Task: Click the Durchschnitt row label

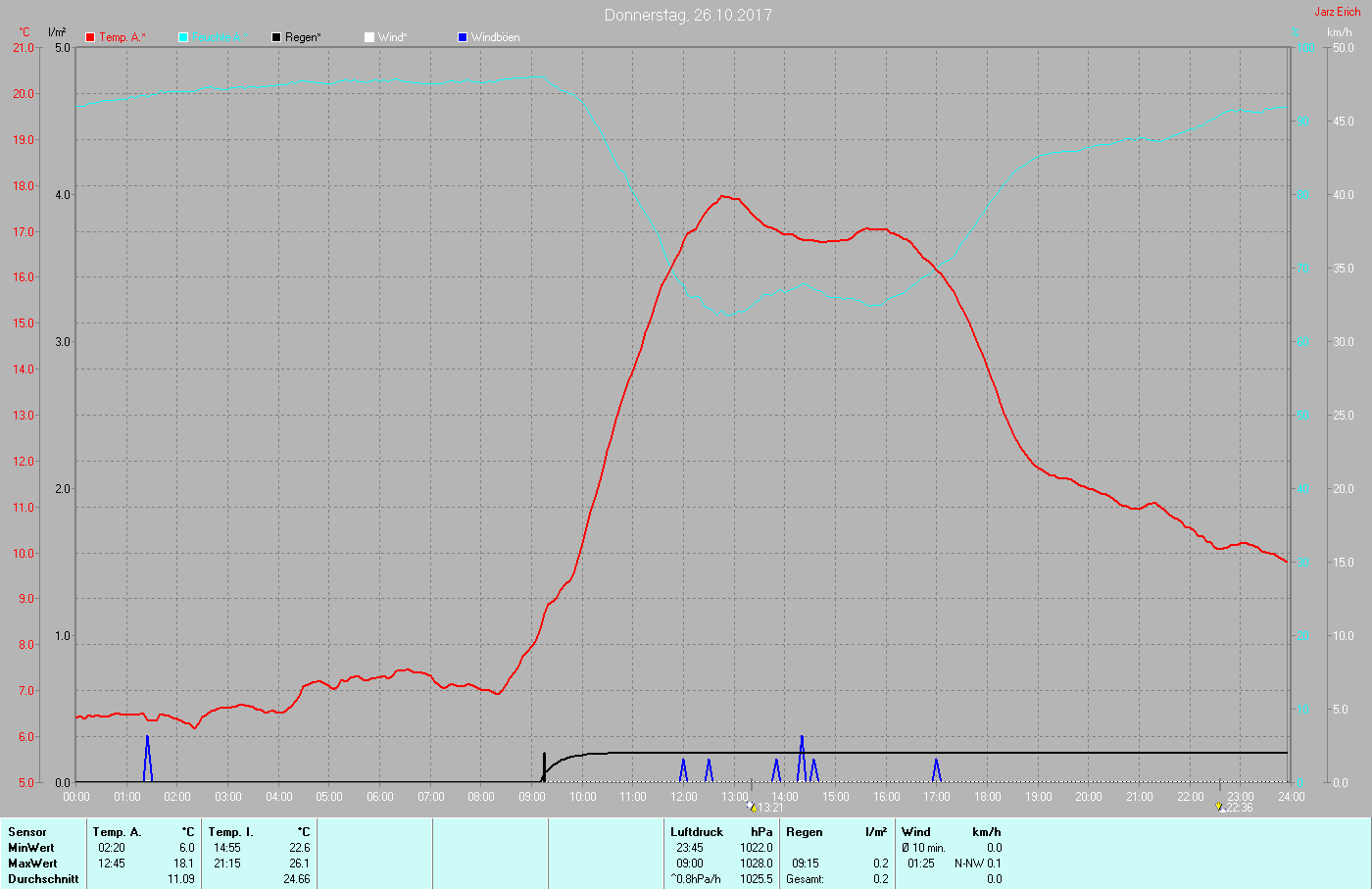Action: coord(43,879)
